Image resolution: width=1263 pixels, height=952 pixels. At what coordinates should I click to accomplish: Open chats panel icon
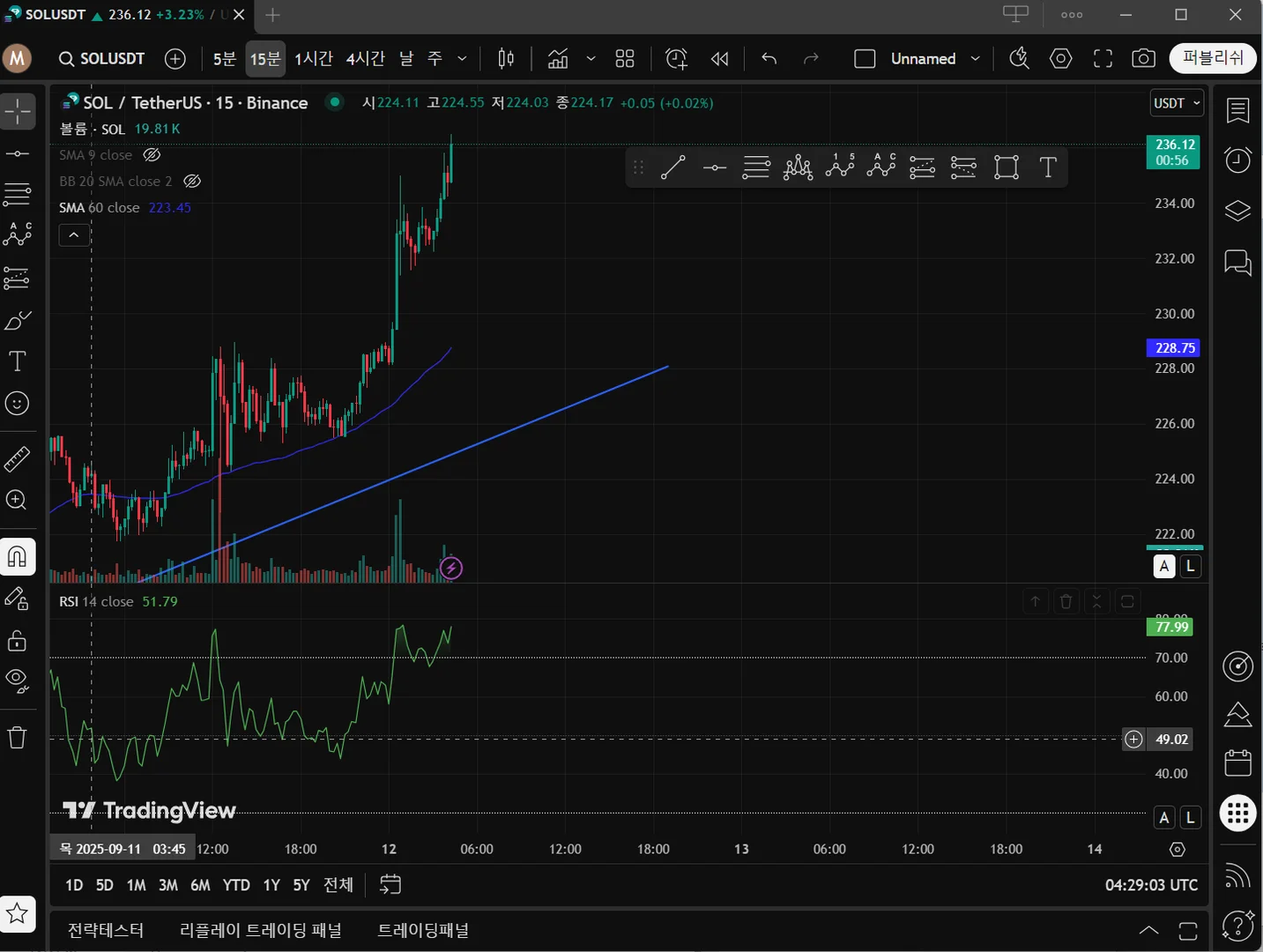coord(1238,263)
